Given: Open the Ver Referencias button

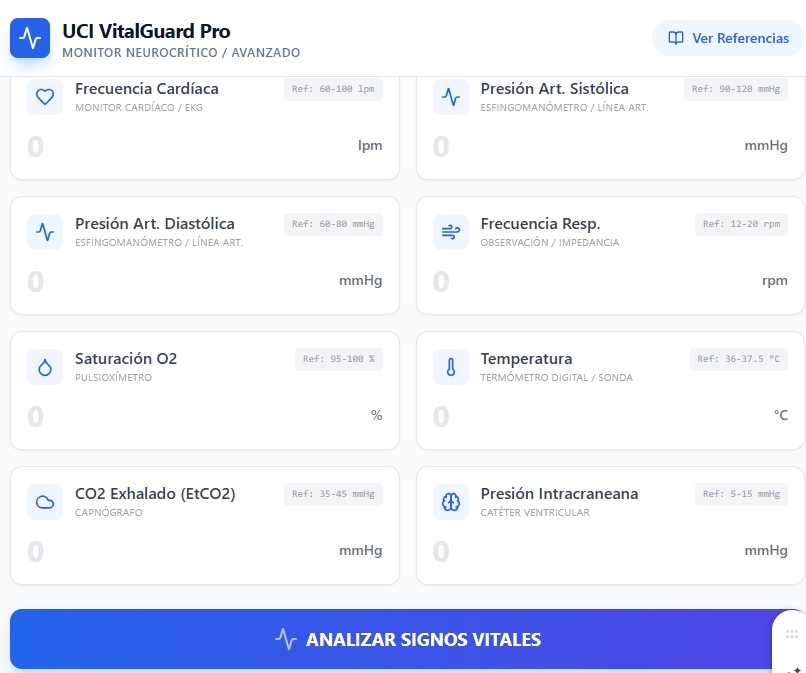Looking at the screenshot, I should 728,38.
